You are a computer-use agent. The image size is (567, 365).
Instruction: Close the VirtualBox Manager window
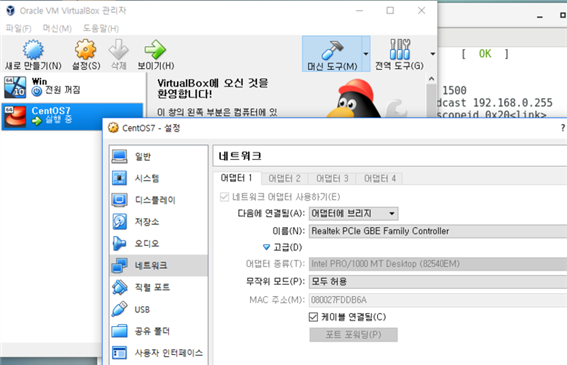[x=421, y=10]
